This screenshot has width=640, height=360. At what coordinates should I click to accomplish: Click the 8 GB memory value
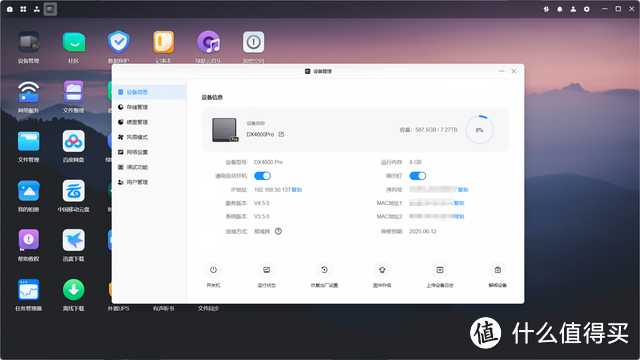point(416,162)
